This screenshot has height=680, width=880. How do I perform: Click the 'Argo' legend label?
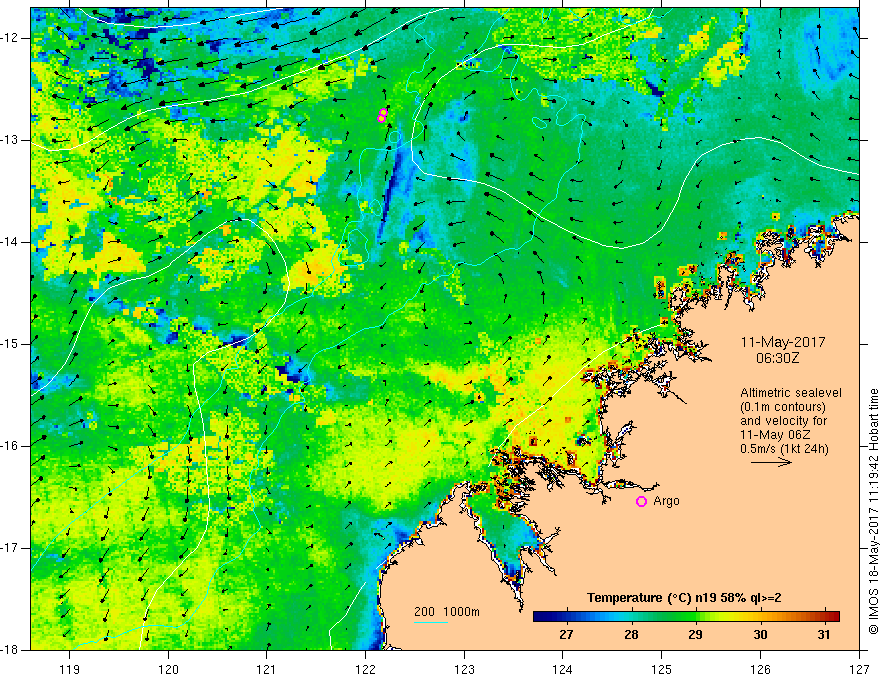click(x=666, y=501)
